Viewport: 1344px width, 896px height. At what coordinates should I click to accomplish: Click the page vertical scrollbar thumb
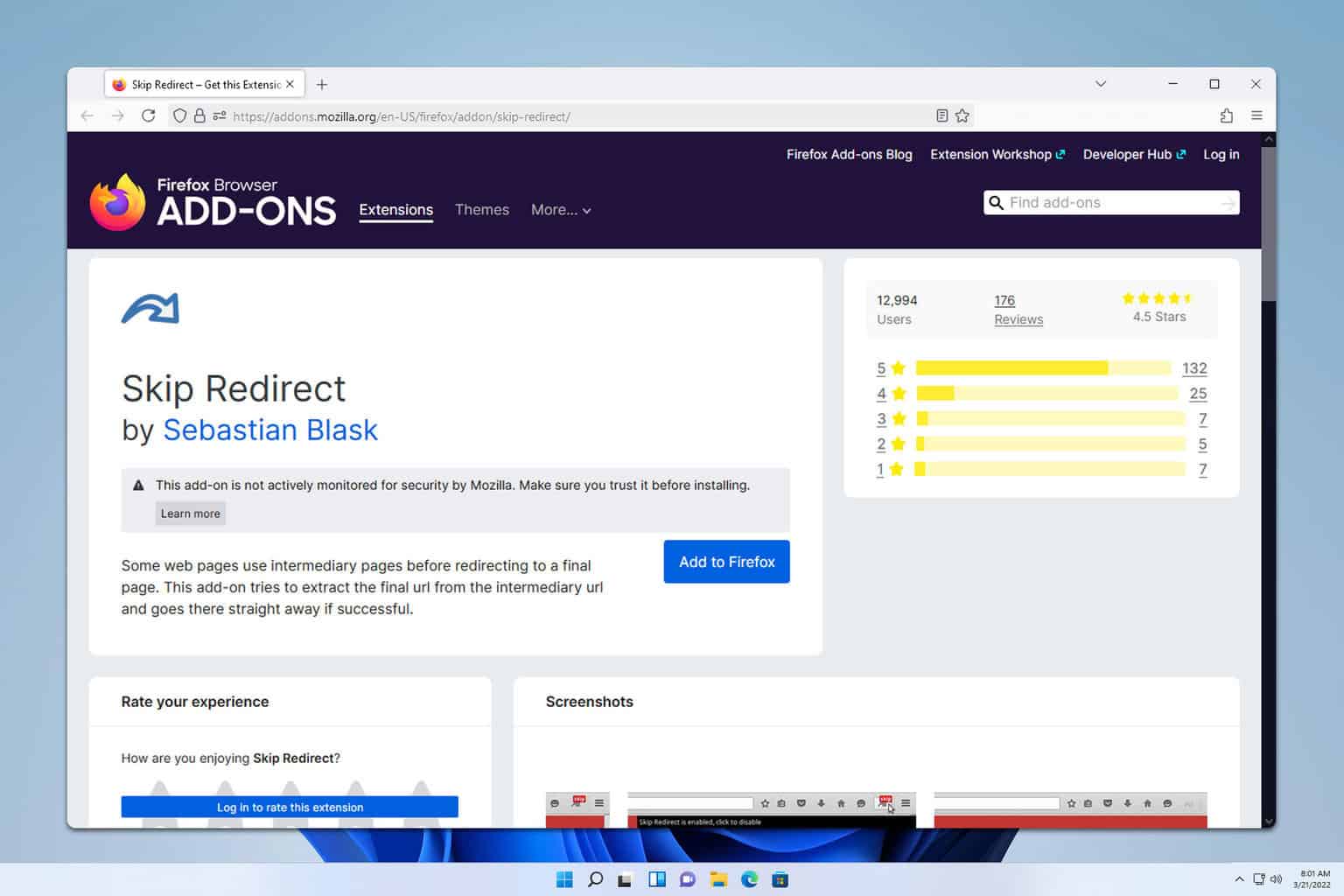click(x=1269, y=223)
